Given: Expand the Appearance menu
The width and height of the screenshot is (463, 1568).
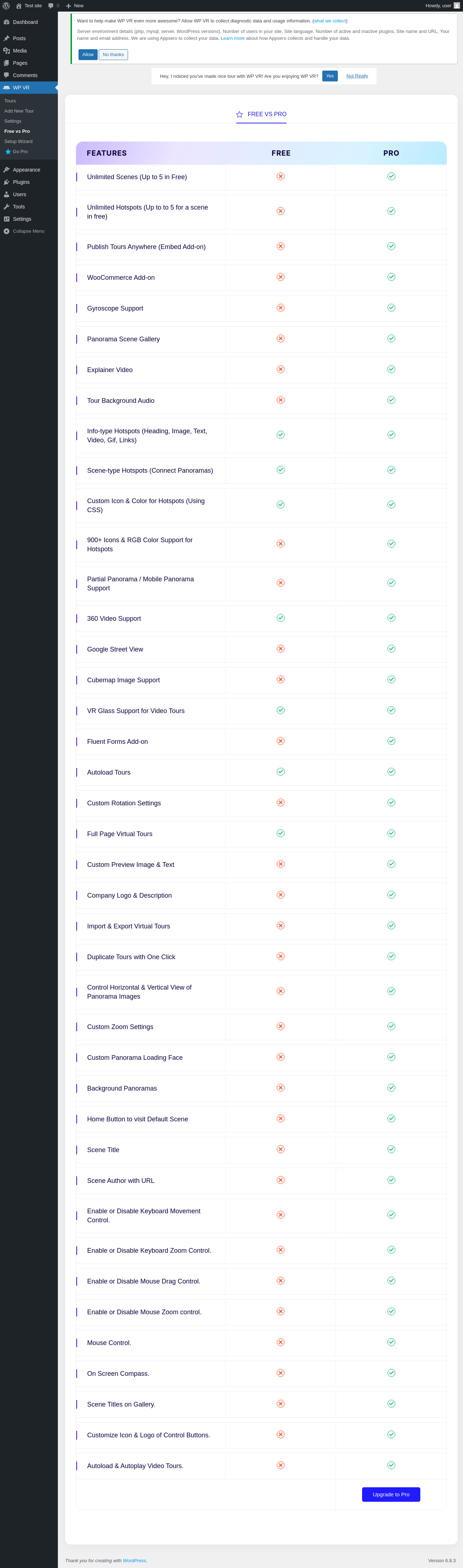Looking at the screenshot, I should coord(26,170).
